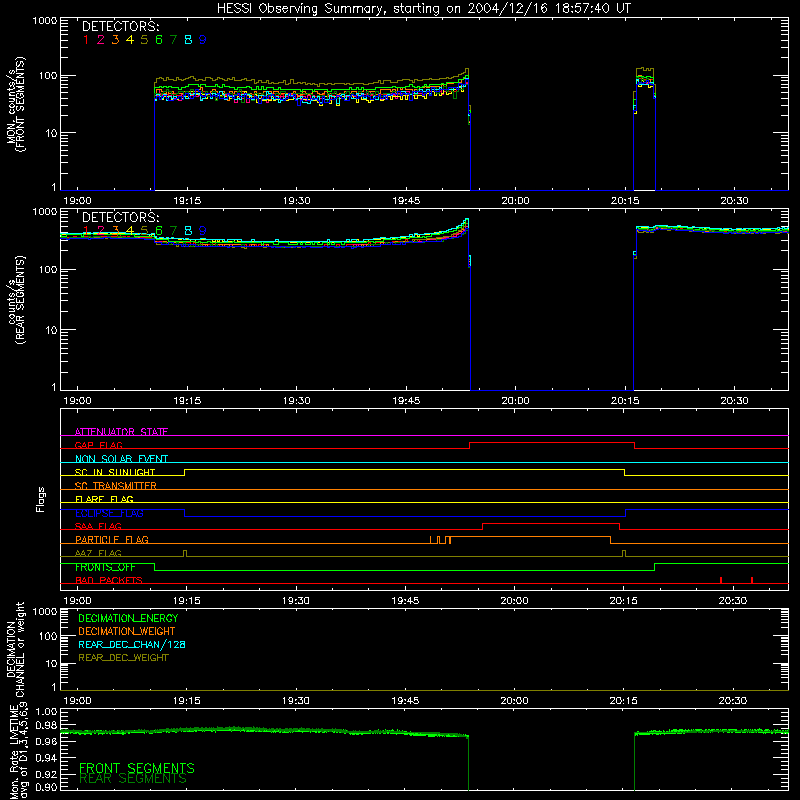Click the DECIMATION CHANNEL or weight axis title
This screenshot has width=800, height=800.
[x=15, y=649]
